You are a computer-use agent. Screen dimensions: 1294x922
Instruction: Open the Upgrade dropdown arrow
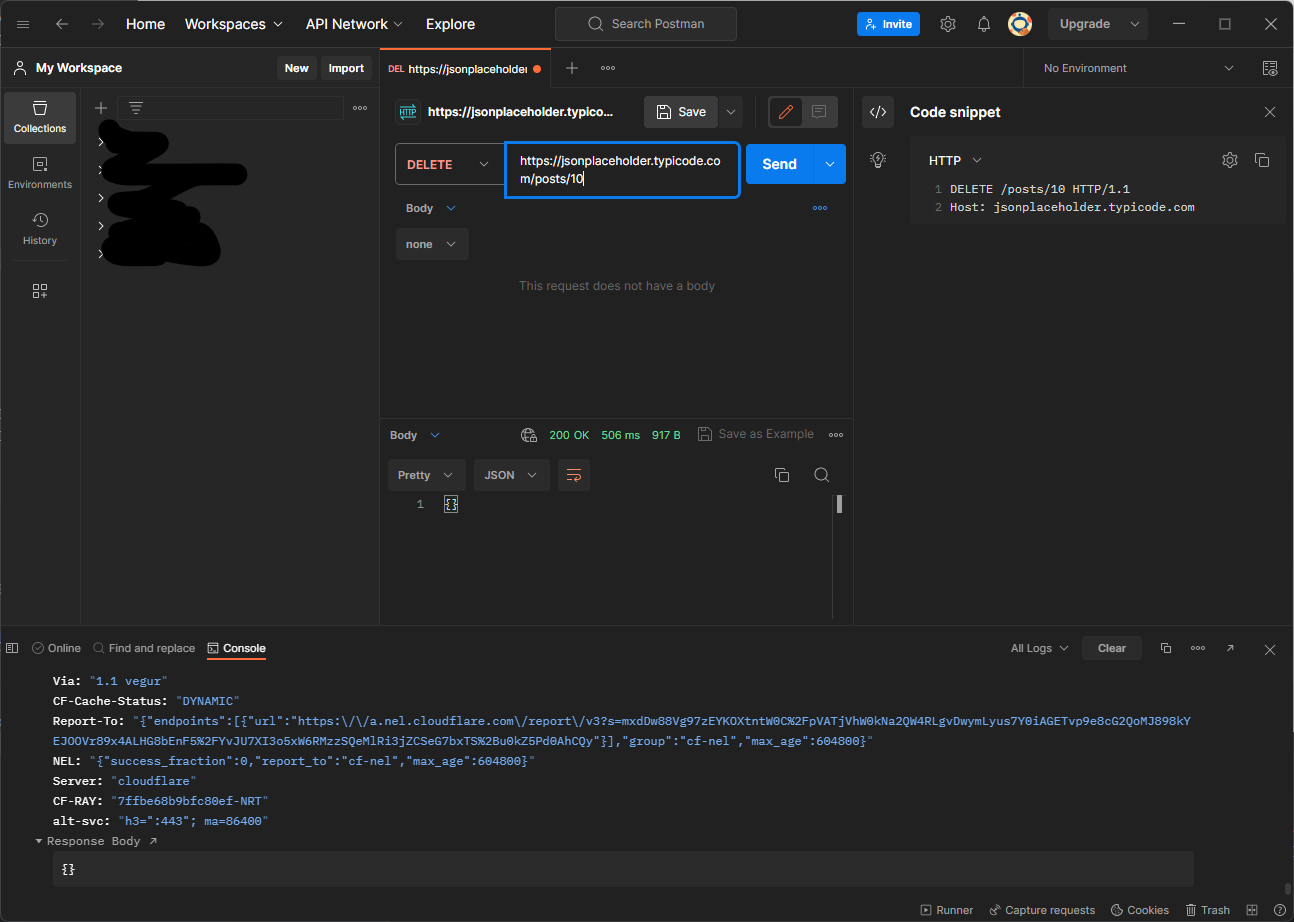pos(1135,24)
